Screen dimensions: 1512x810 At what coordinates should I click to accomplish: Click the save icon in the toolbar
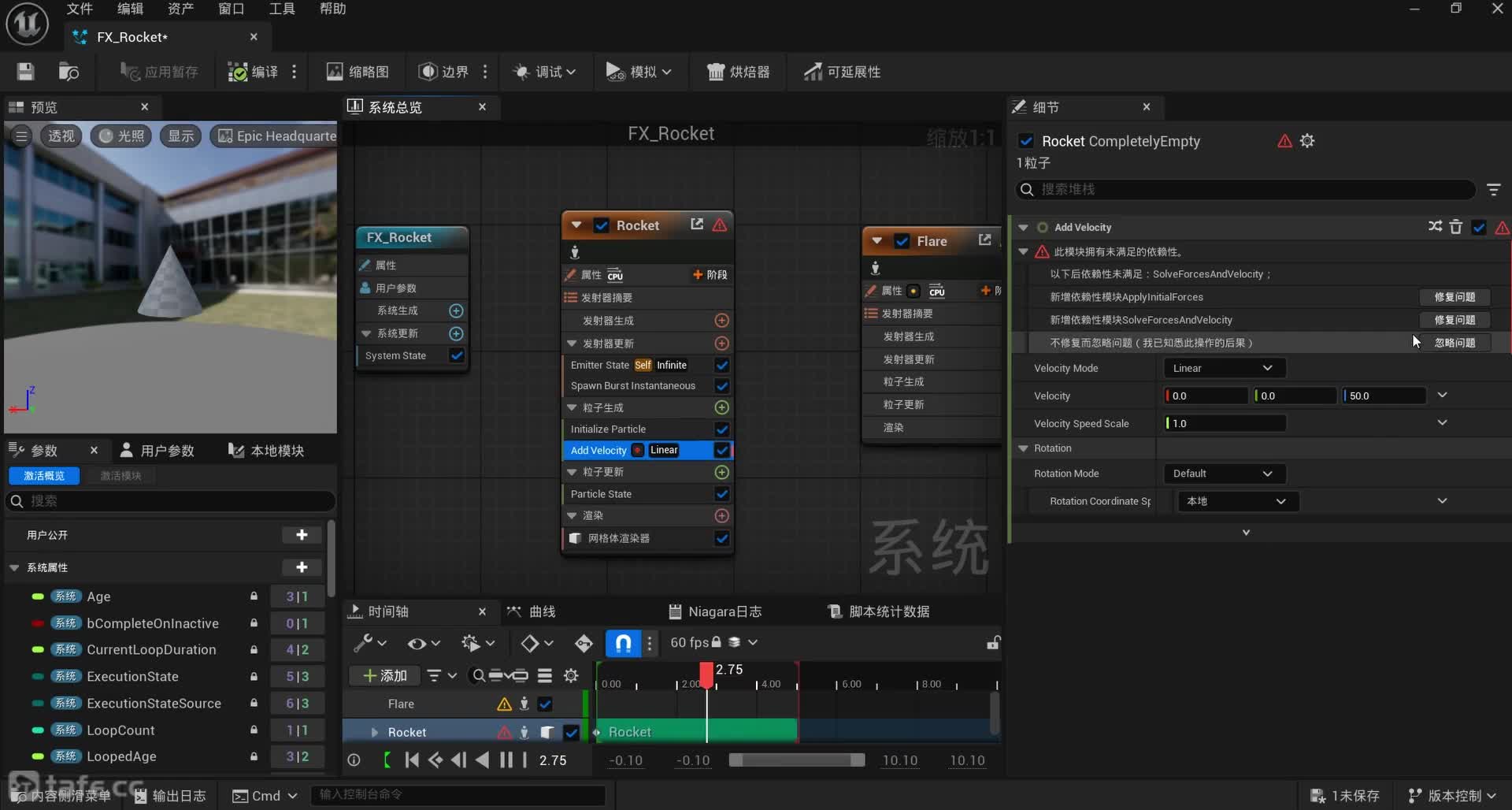point(25,72)
